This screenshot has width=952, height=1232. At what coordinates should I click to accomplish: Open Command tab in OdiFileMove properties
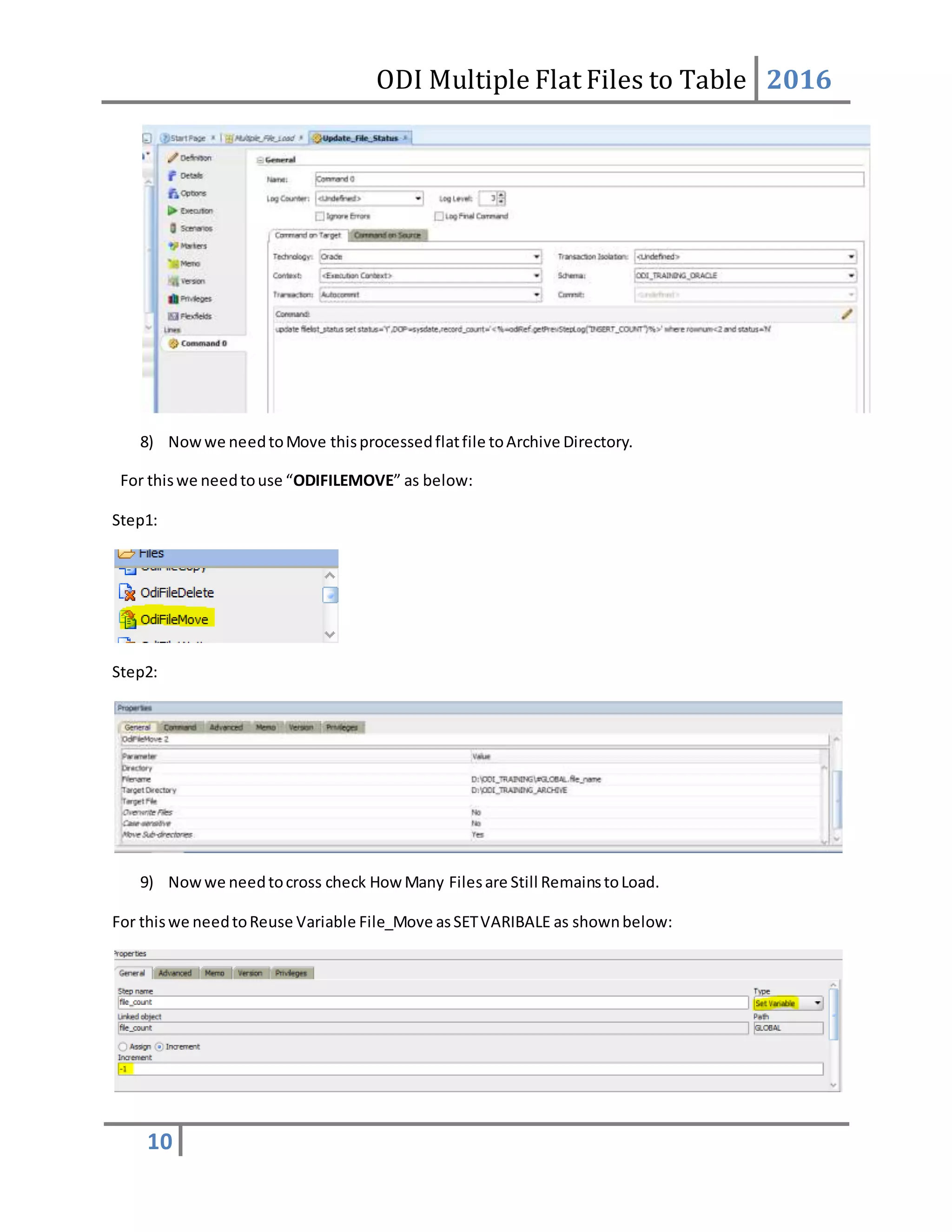coord(180,728)
